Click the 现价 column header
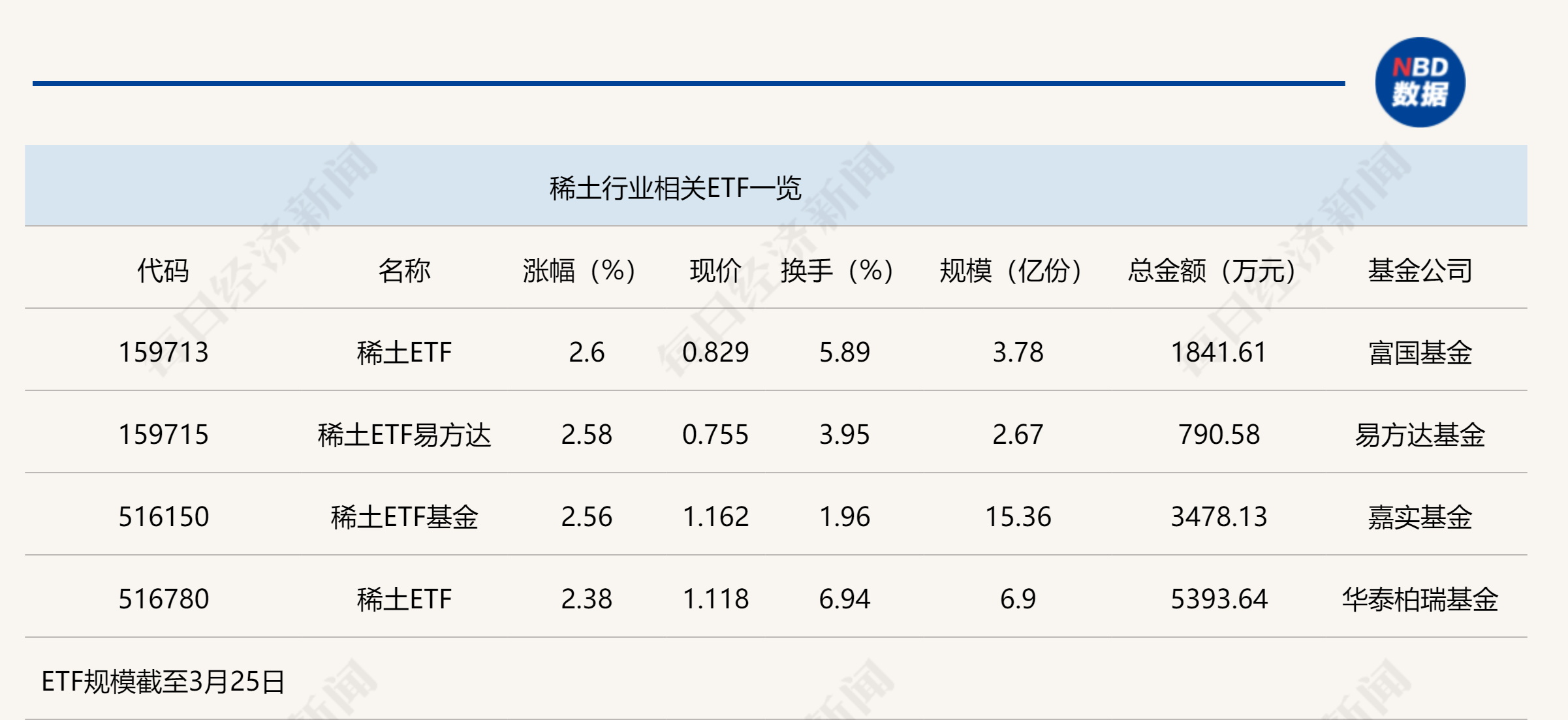This screenshot has height=720, width=1568. tap(715, 270)
